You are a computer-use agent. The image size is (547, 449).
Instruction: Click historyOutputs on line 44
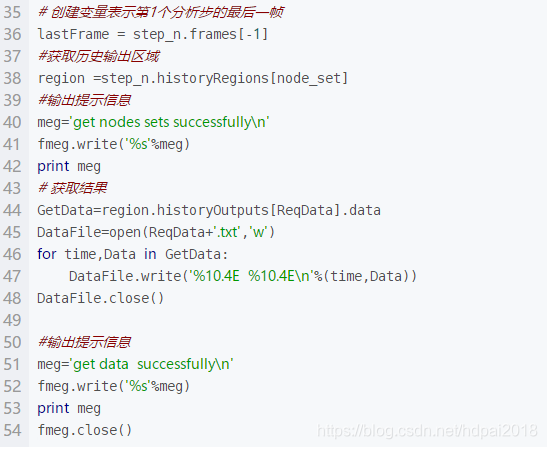(212, 210)
